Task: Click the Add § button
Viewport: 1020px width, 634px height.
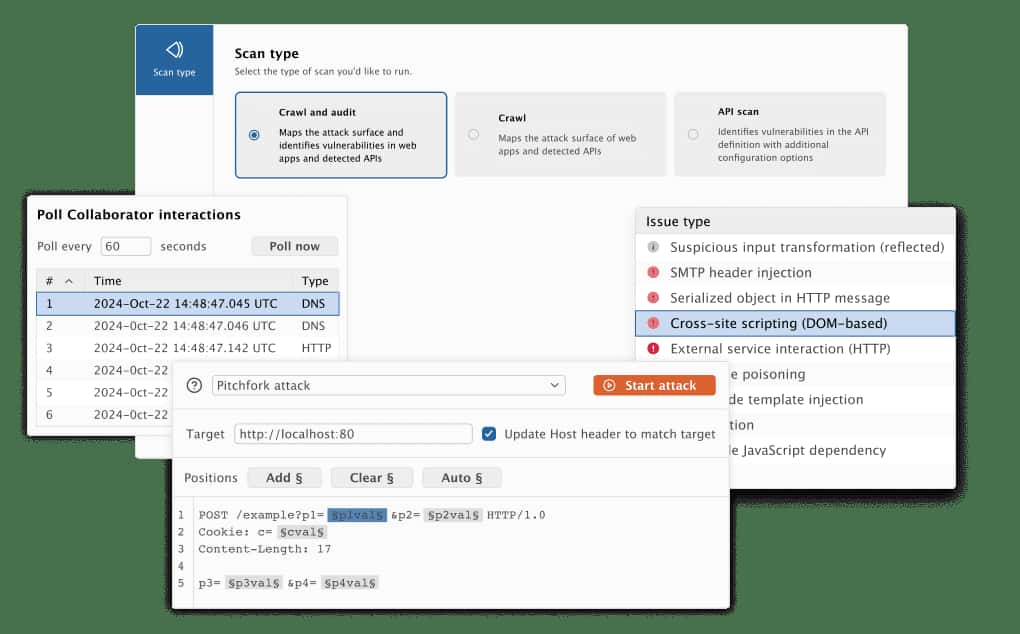Action: tap(284, 477)
